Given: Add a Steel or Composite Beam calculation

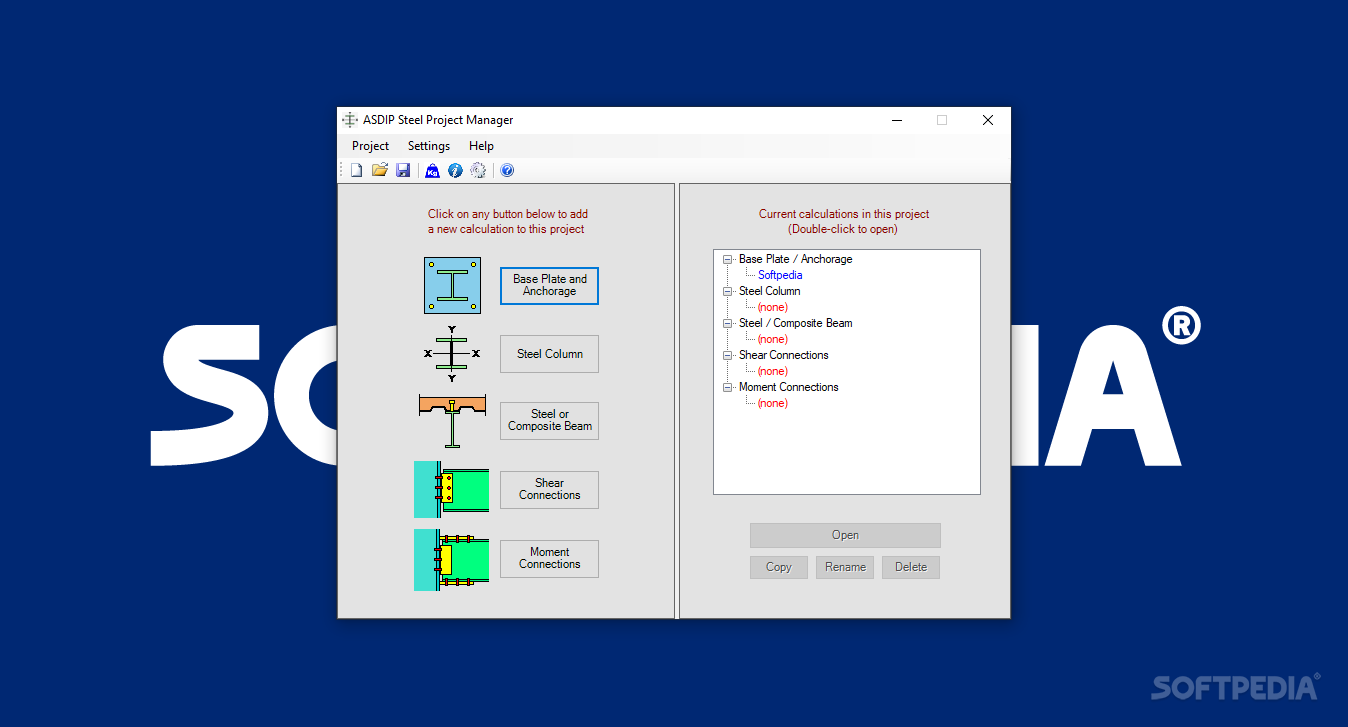Looking at the screenshot, I should pos(549,420).
